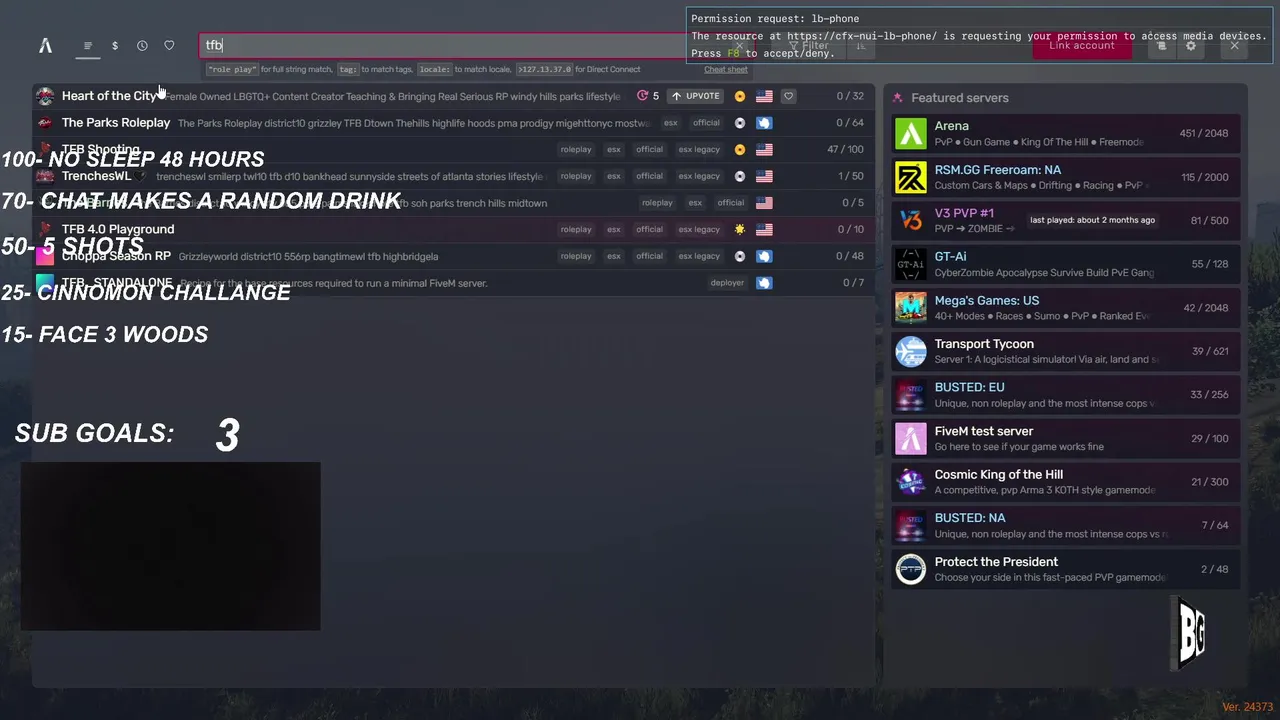Click 'esx legacy' tag on TFB Shooting row

tap(699, 149)
